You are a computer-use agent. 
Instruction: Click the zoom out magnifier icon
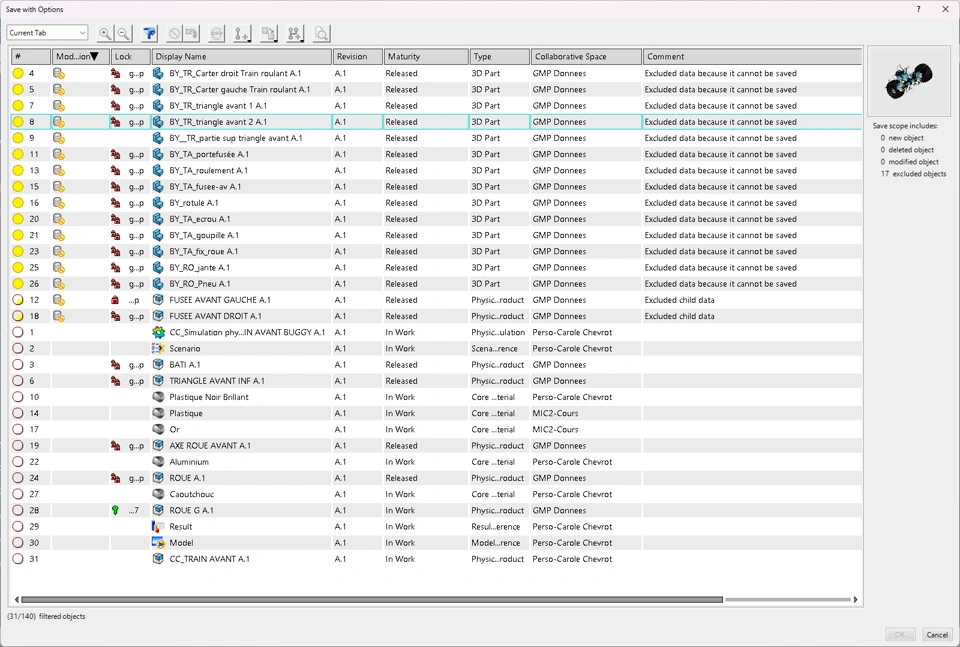(124, 34)
